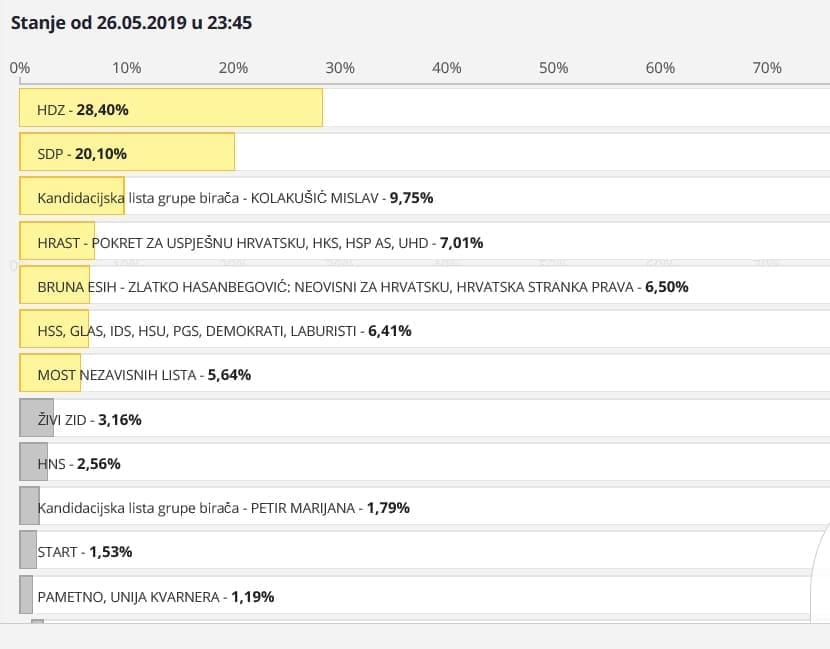Screen dimensions: 830x649
Task: Select the SDP 20,10% result bar
Action: click(127, 153)
